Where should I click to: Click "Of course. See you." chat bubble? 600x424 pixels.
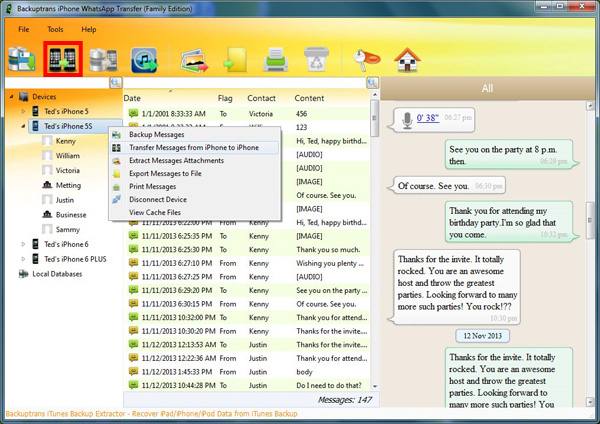tap(446, 186)
